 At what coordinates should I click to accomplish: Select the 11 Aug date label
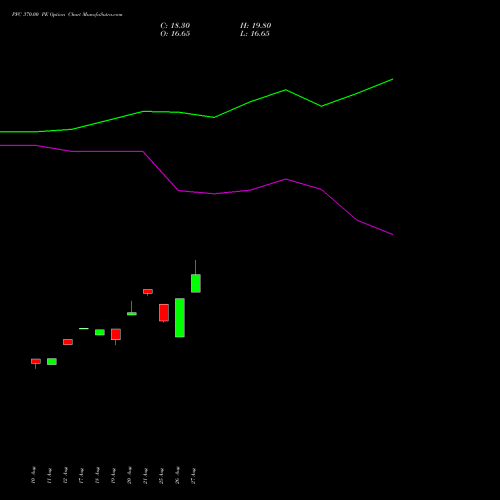coord(49,475)
